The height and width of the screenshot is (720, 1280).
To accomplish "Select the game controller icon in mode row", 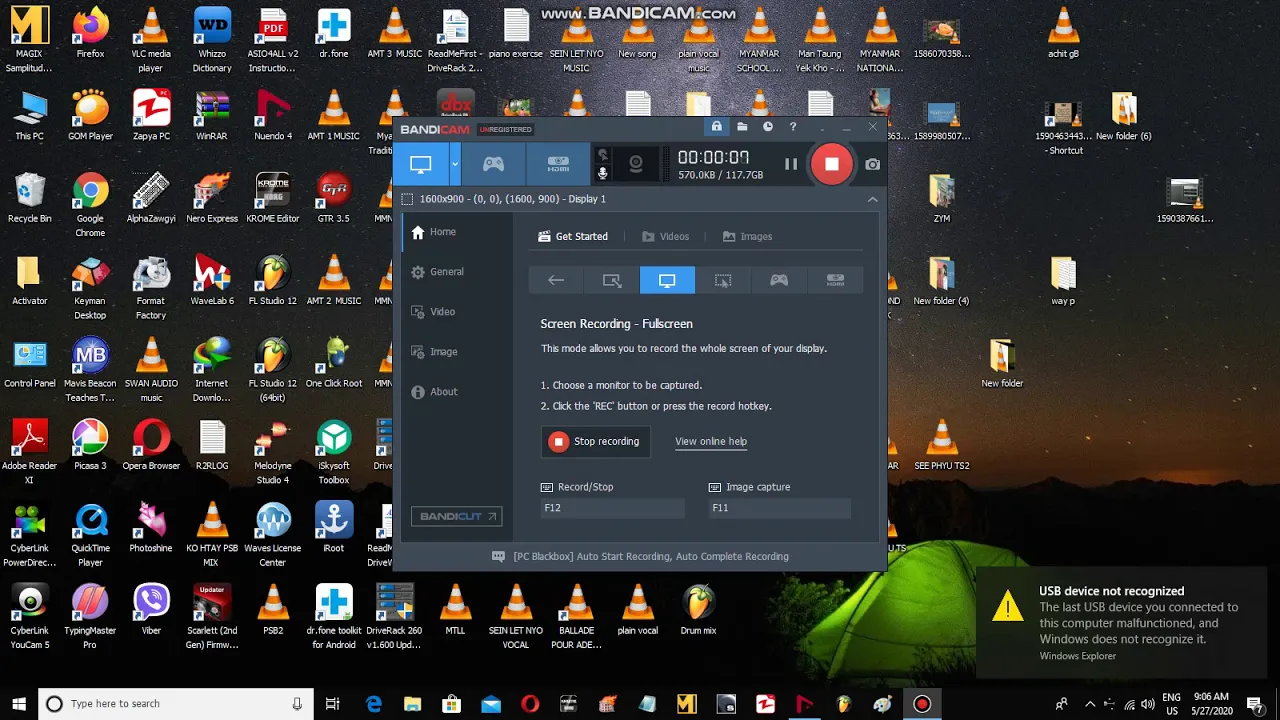I will pos(779,281).
